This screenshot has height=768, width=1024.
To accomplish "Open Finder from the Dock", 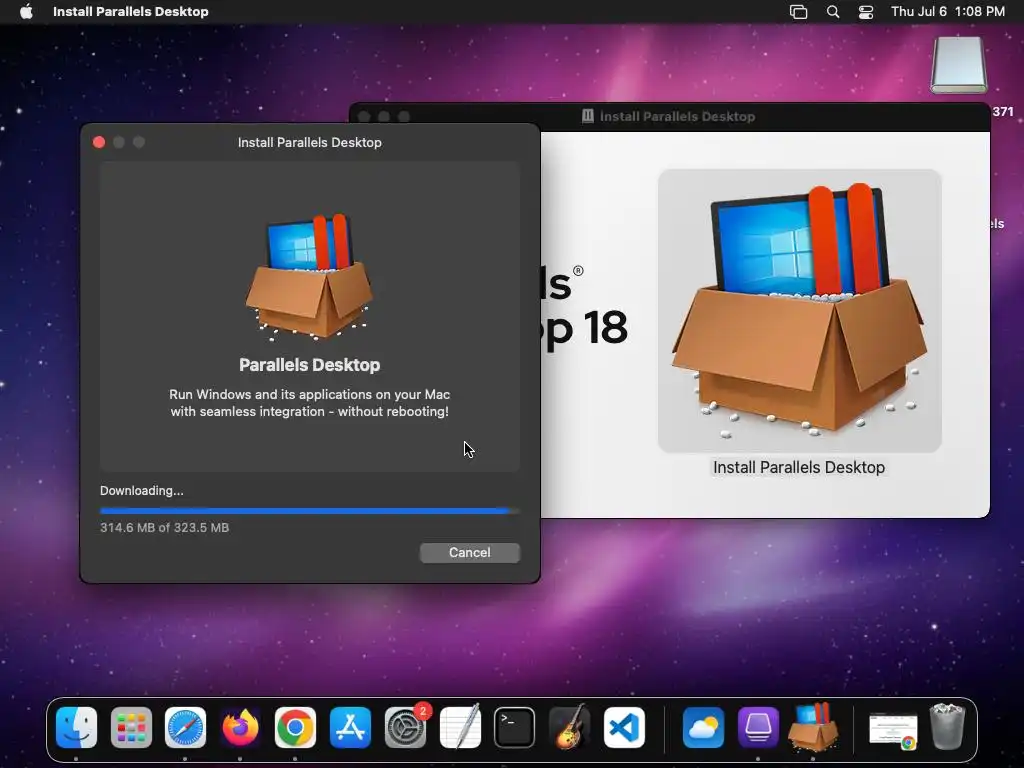I will 76,728.
